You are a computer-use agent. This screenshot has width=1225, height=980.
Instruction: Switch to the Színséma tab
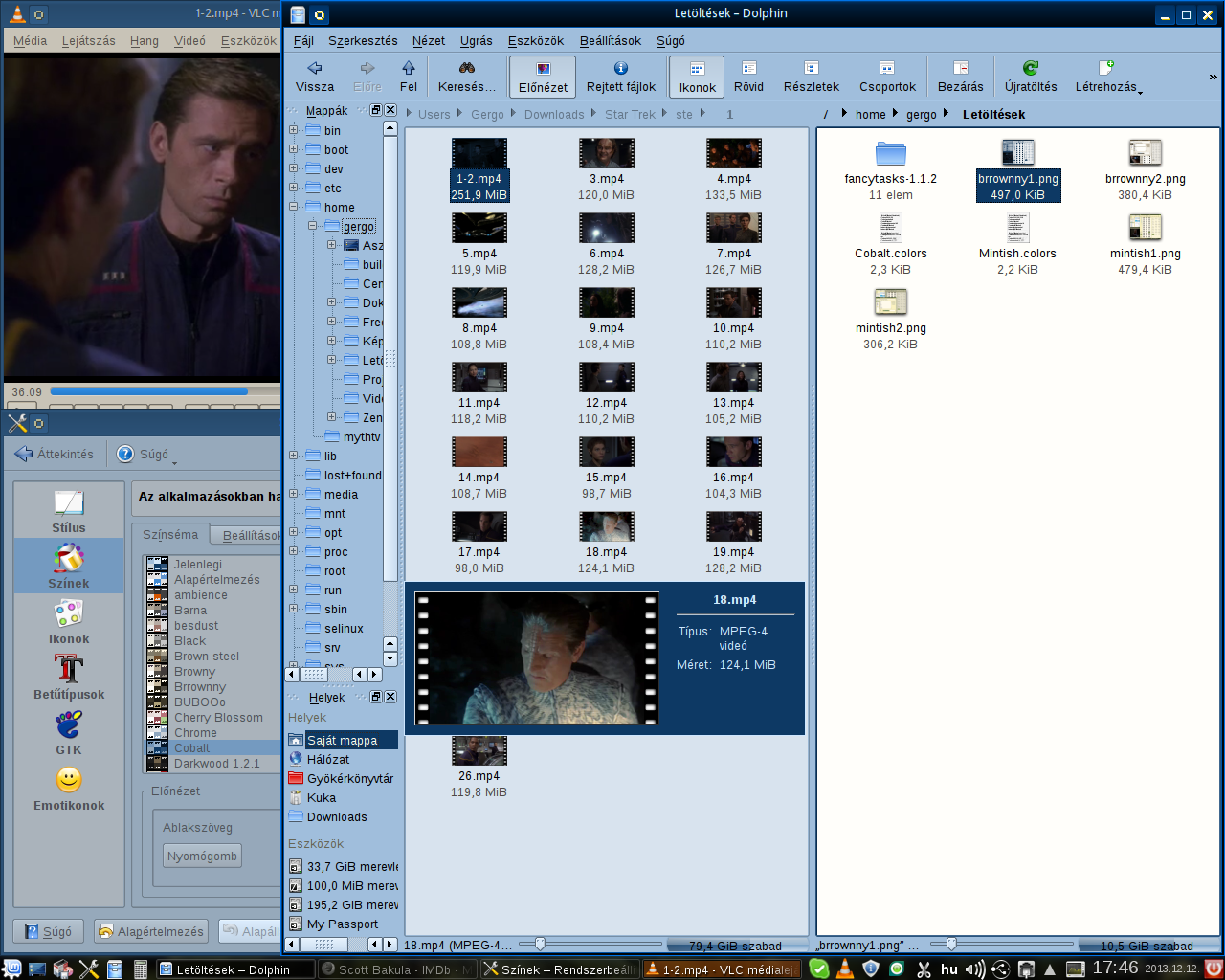point(170,535)
